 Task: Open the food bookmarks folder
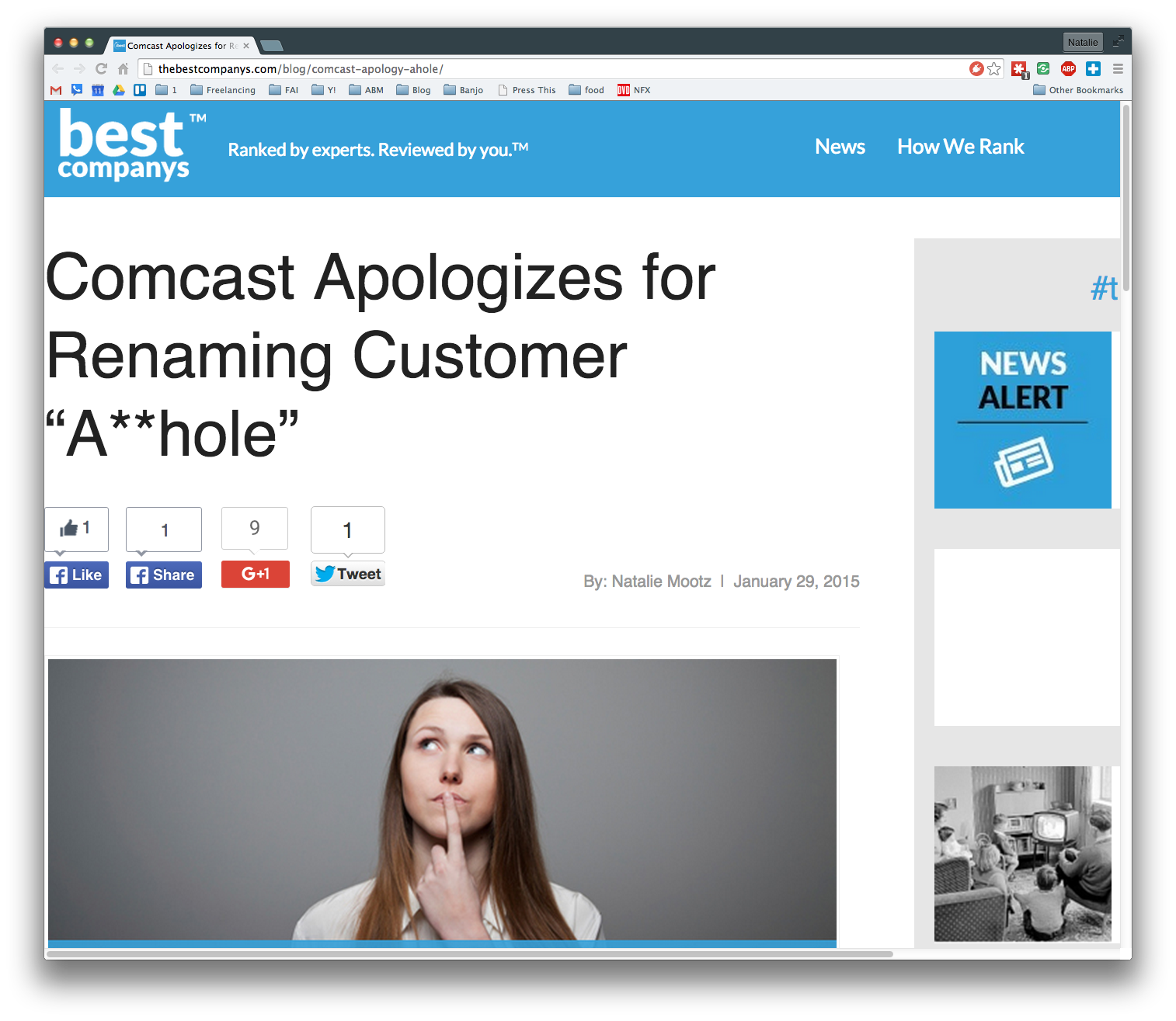click(x=586, y=90)
